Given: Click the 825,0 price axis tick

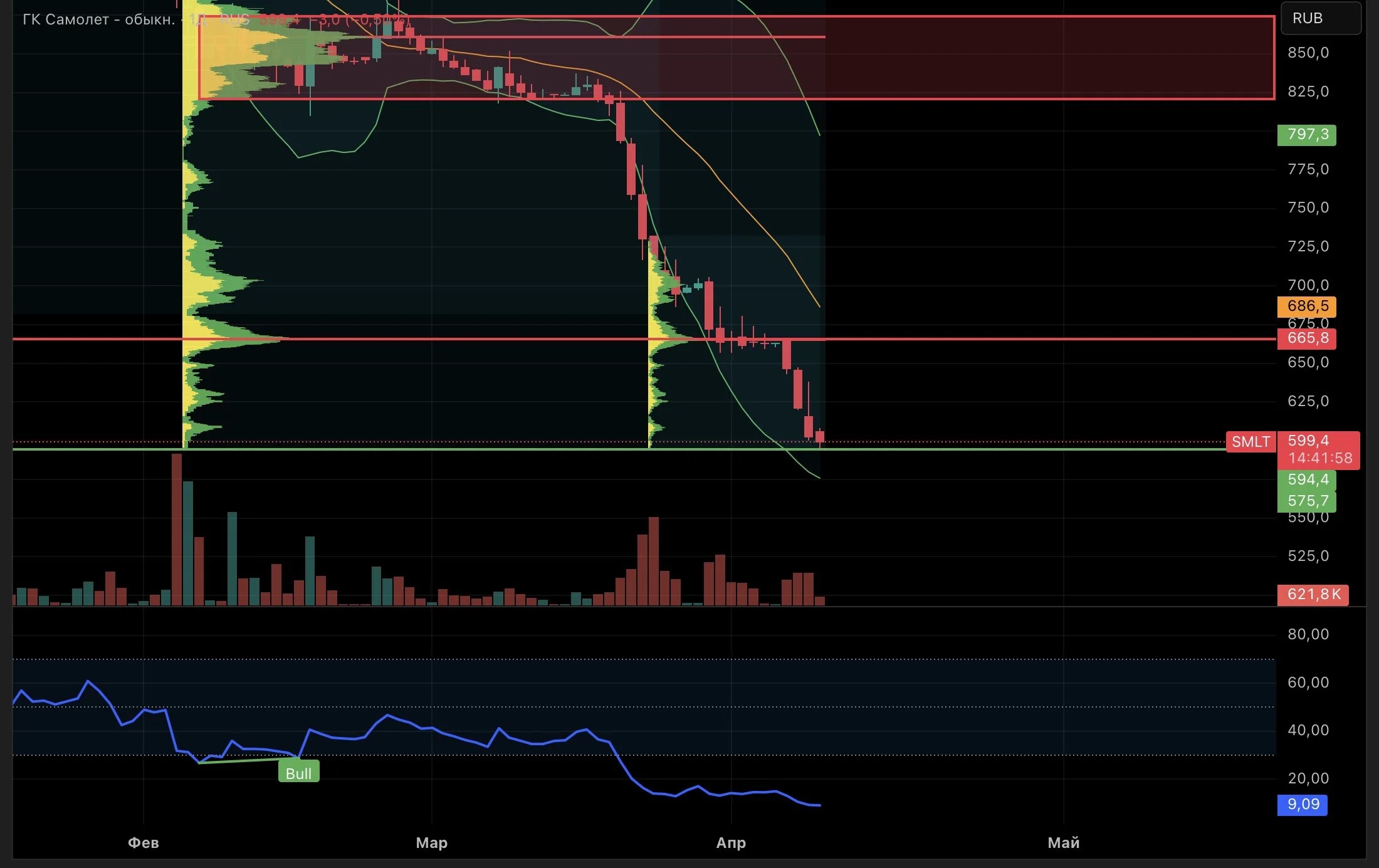Looking at the screenshot, I should click(x=1308, y=92).
